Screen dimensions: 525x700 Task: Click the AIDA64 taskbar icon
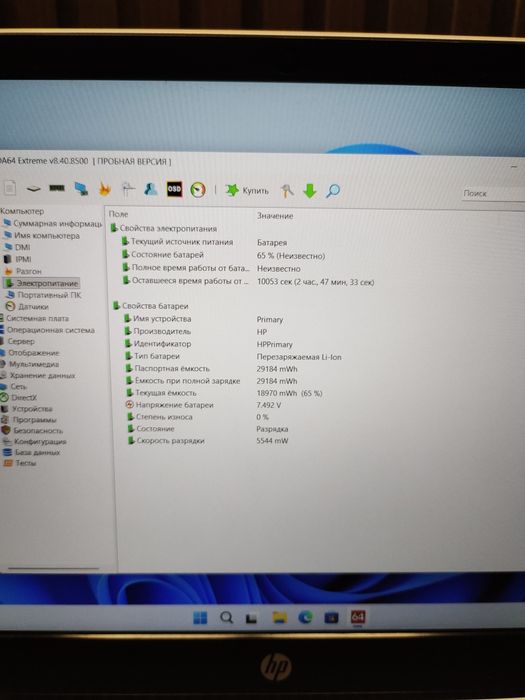pyautogui.click(x=358, y=617)
